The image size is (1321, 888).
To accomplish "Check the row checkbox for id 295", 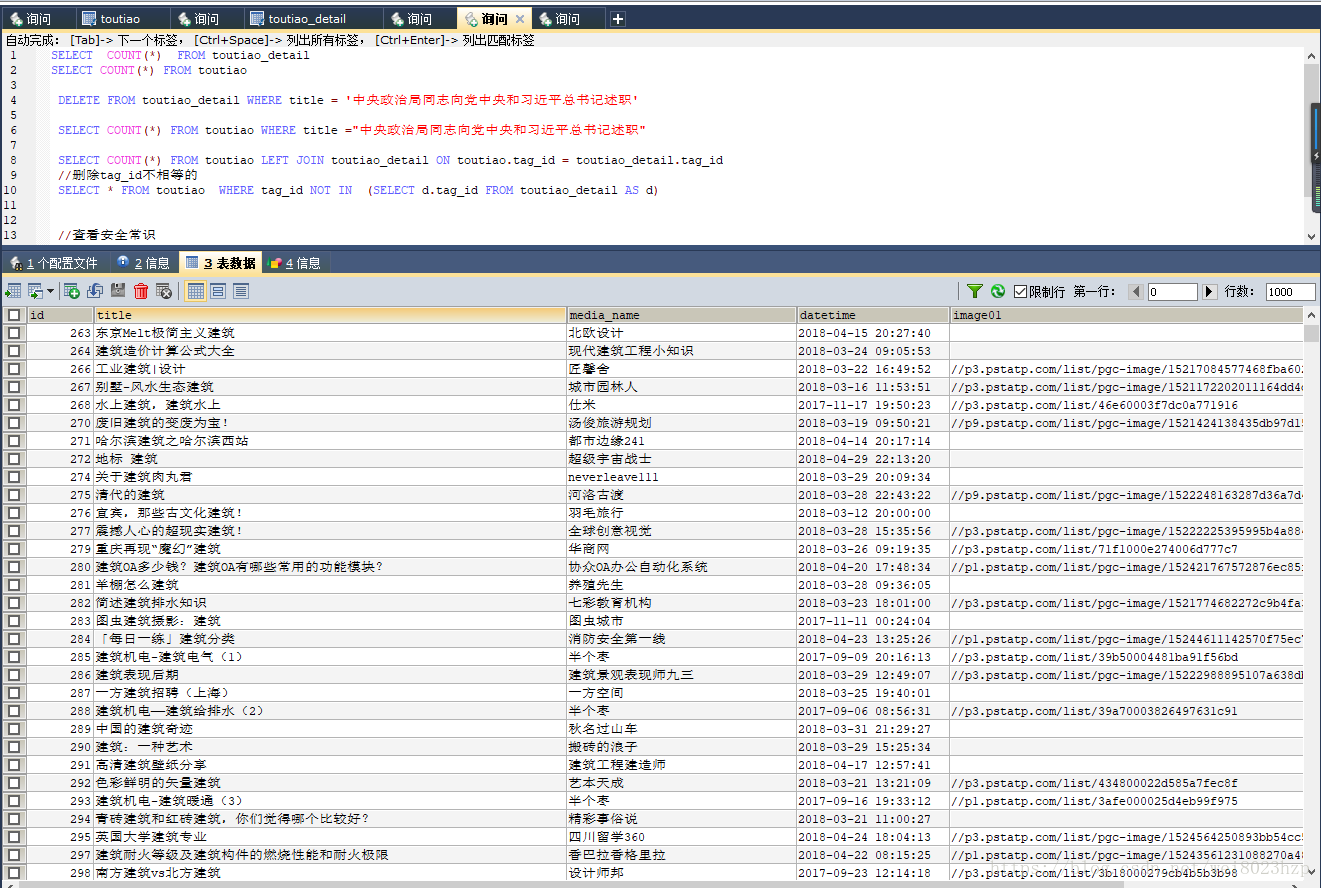I will click(13, 837).
